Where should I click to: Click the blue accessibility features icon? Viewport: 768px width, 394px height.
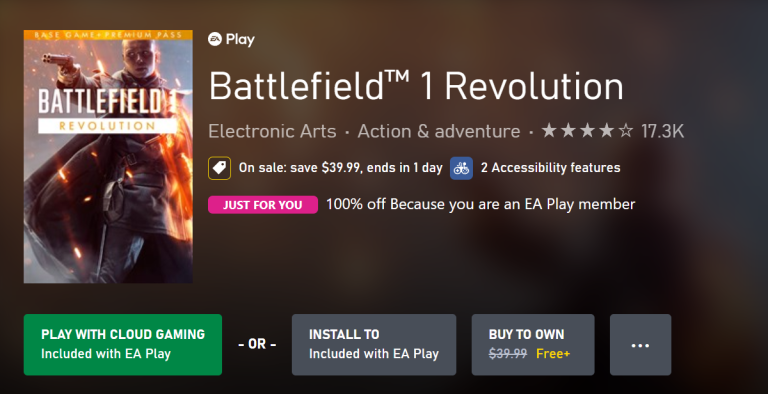click(x=461, y=168)
